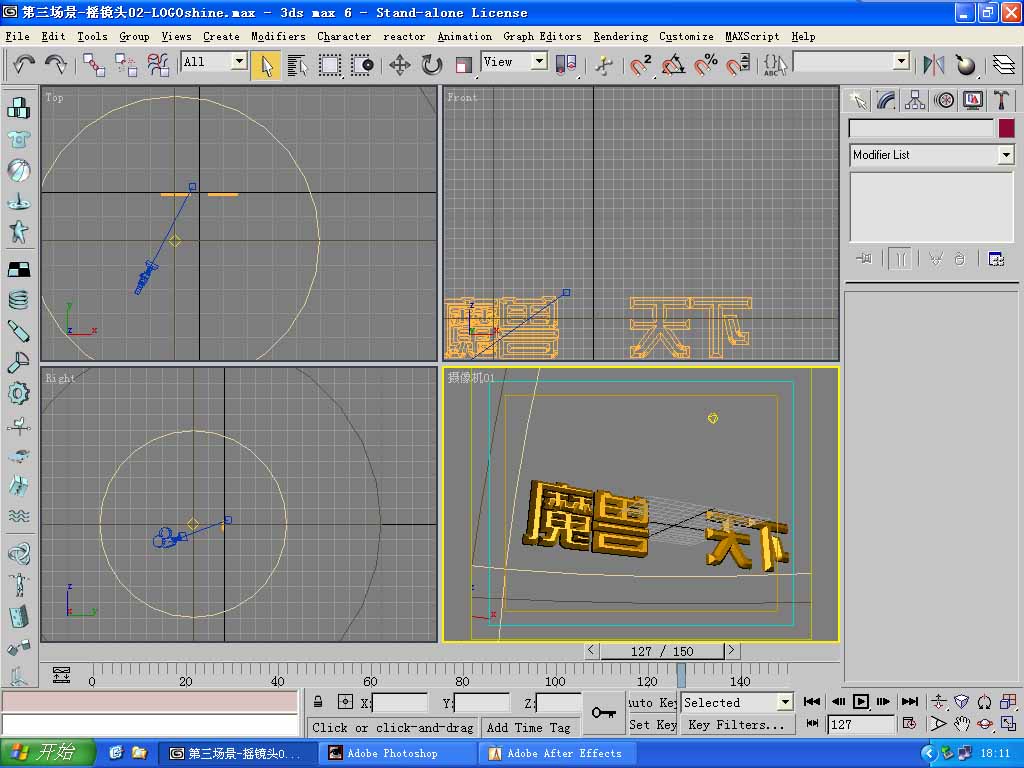Open the Modifiers menu
The width and height of the screenshot is (1024, 768).
click(x=278, y=37)
